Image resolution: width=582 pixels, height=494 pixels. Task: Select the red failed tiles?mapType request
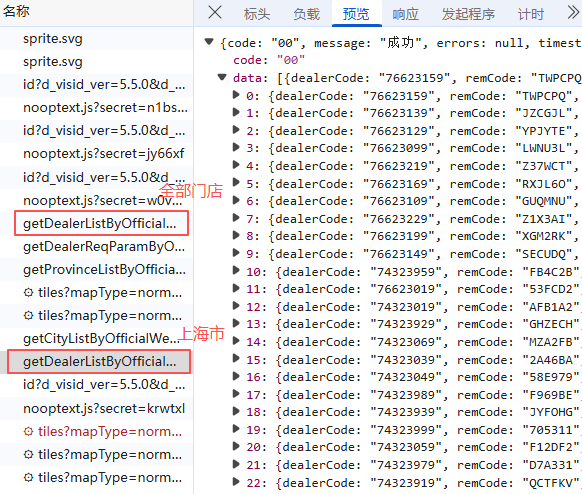96,431
